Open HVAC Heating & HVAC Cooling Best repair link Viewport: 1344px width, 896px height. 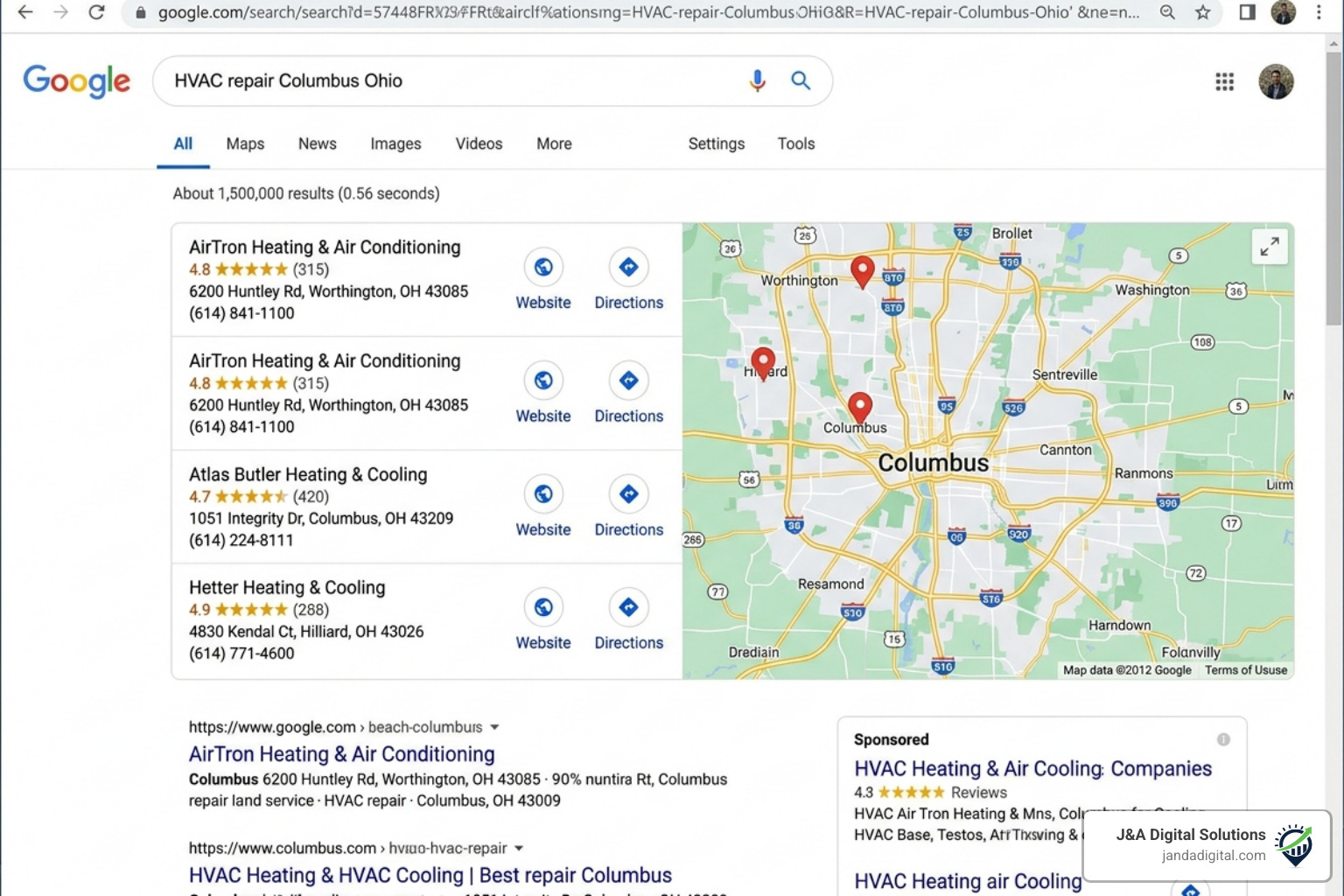430,875
